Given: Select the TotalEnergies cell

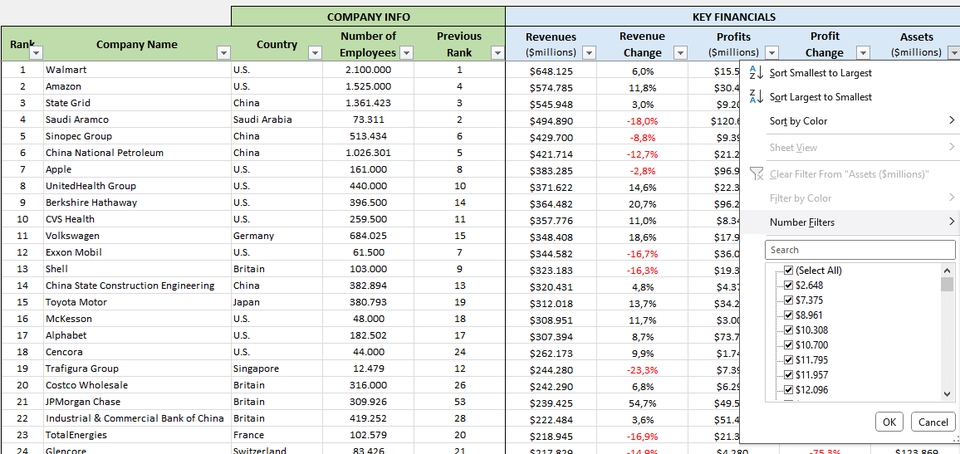Looking at the screenshot, I should click(x=137, y=435).
